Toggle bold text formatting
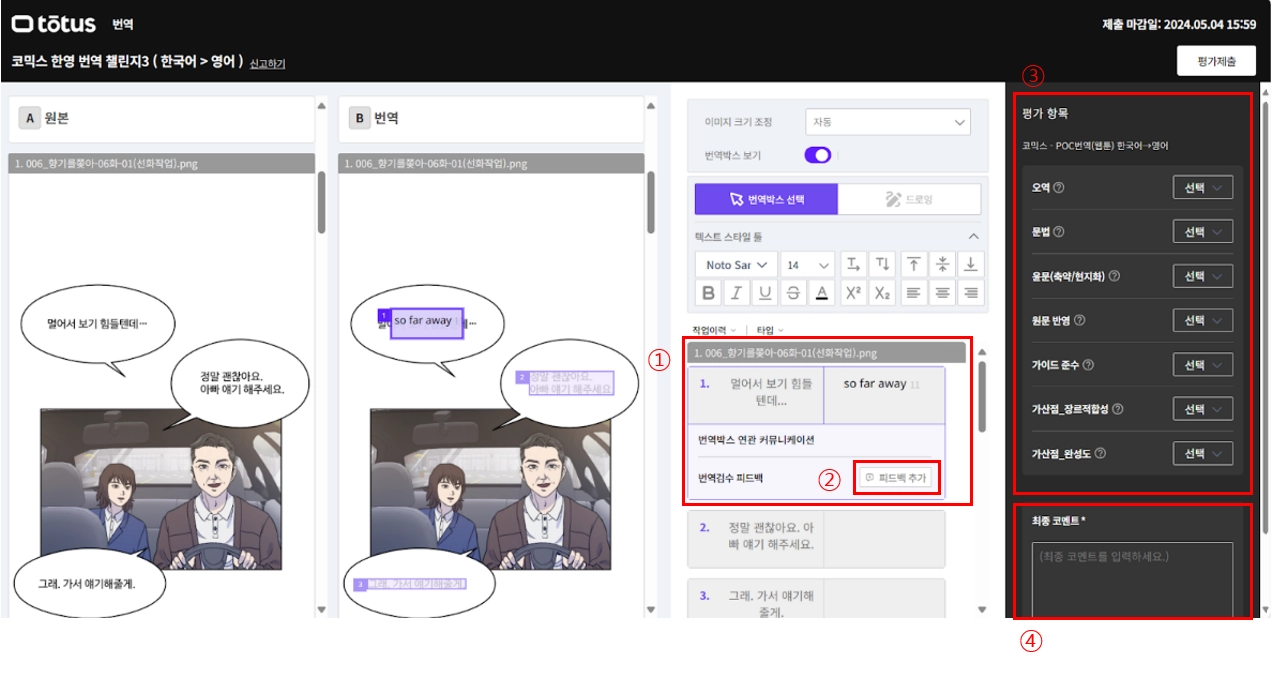Image resolution: width=1272 pixels, height=676 pixels. tap(709, 293)
